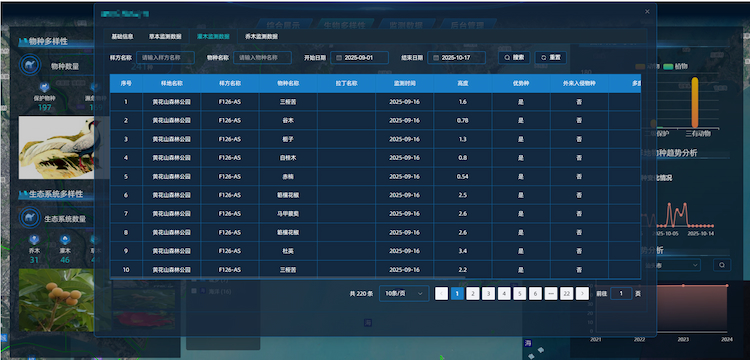Viewport: 750px width, 360px height.
Task: Open the 生物多样性 top navigation tab in background
Action: [344, 25]
